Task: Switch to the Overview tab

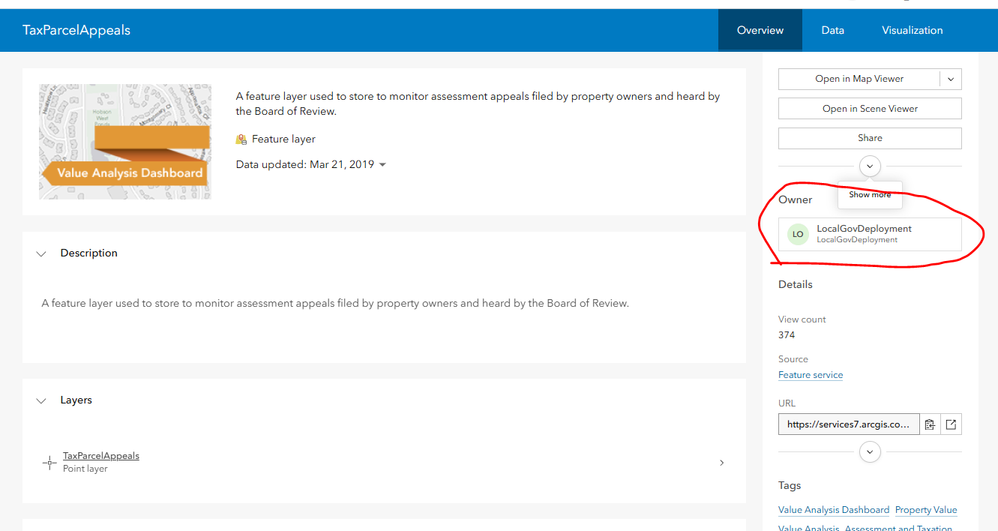Action: coord(760,30)
